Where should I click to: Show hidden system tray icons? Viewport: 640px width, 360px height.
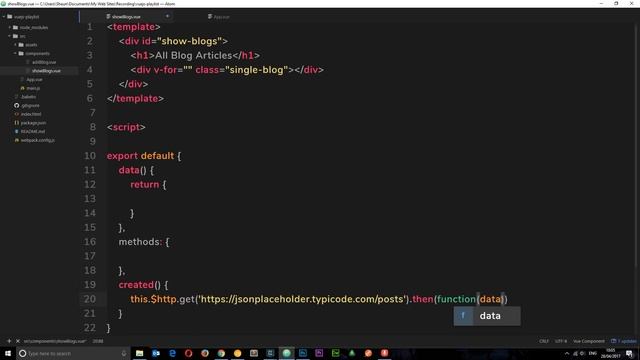tap(567, 353)
